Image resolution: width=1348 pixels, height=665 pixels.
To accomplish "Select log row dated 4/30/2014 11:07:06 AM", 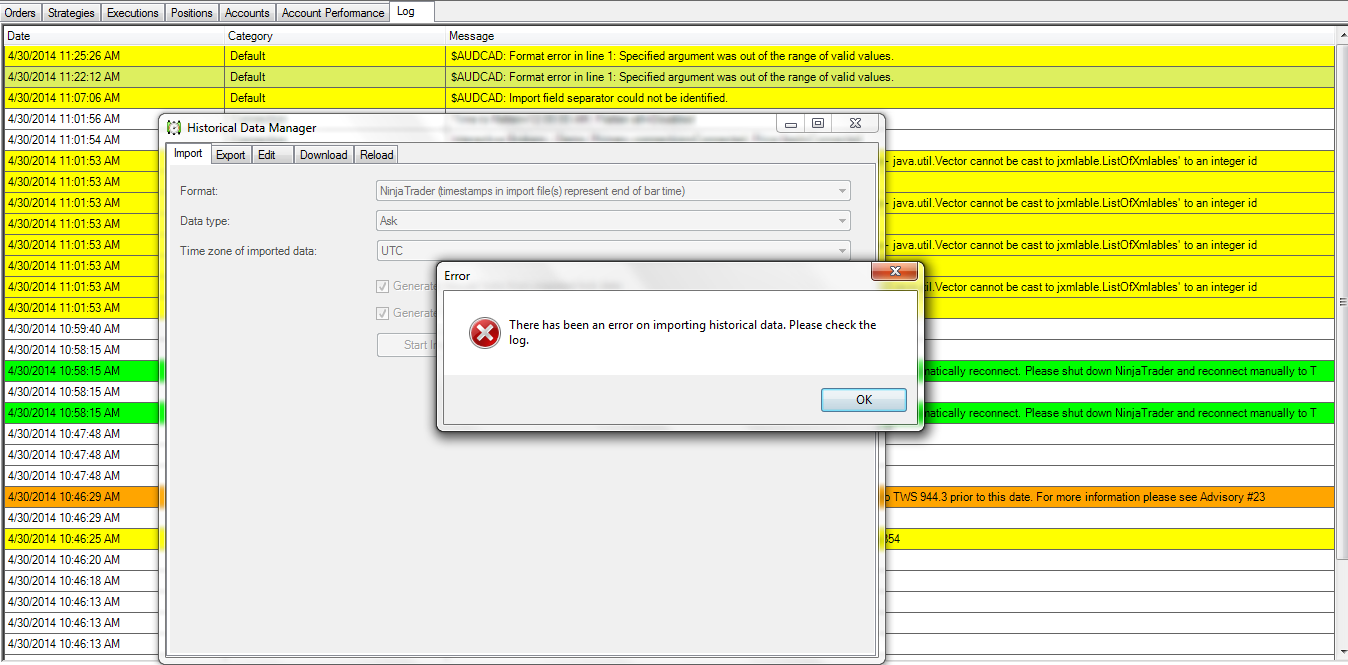I will [669, 98].
